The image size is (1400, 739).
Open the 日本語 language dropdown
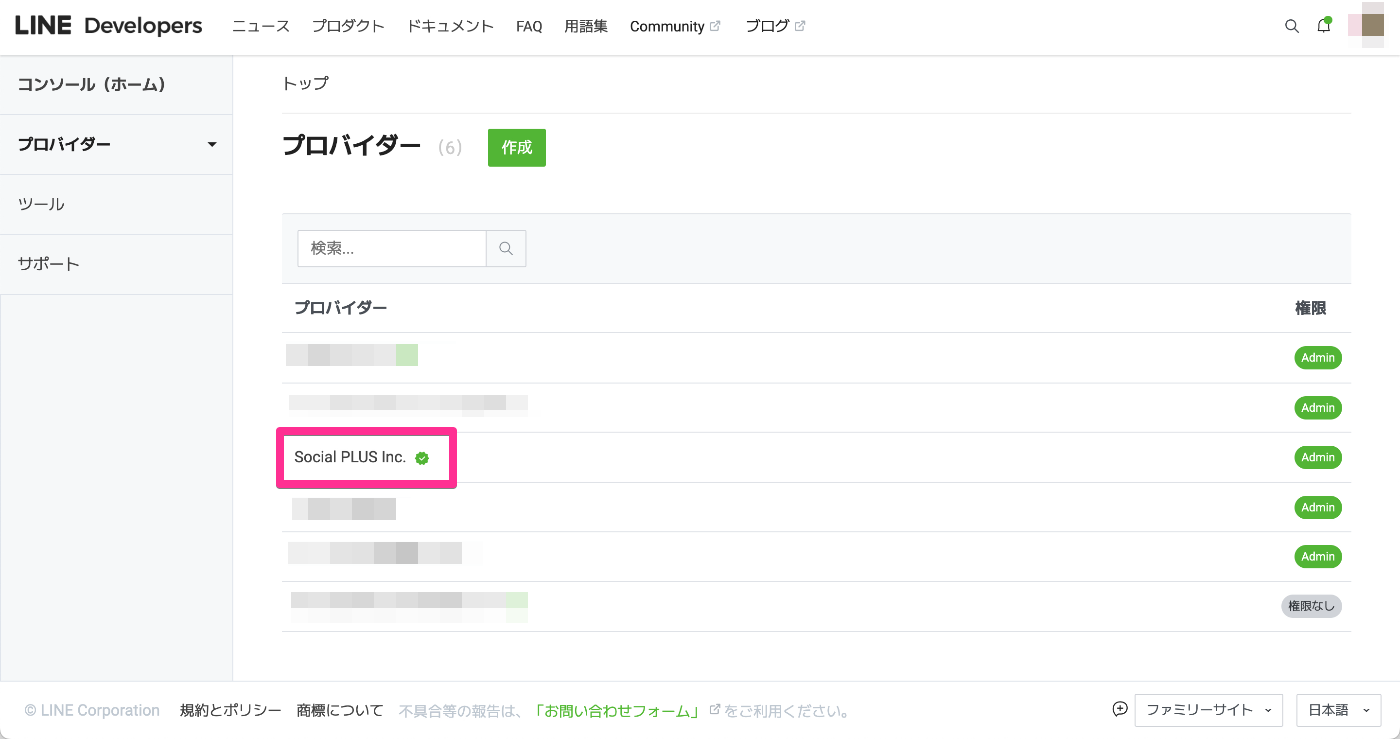tap(1339, 710)
